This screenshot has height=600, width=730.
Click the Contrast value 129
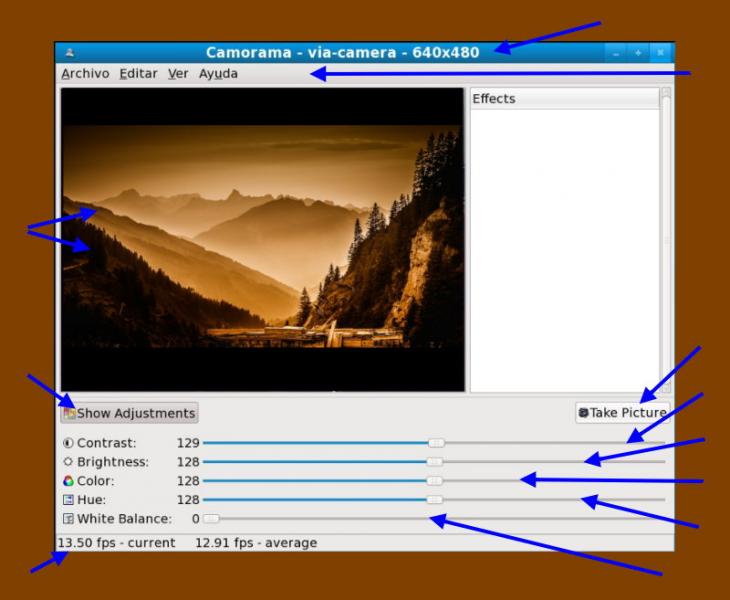[188, 443]
